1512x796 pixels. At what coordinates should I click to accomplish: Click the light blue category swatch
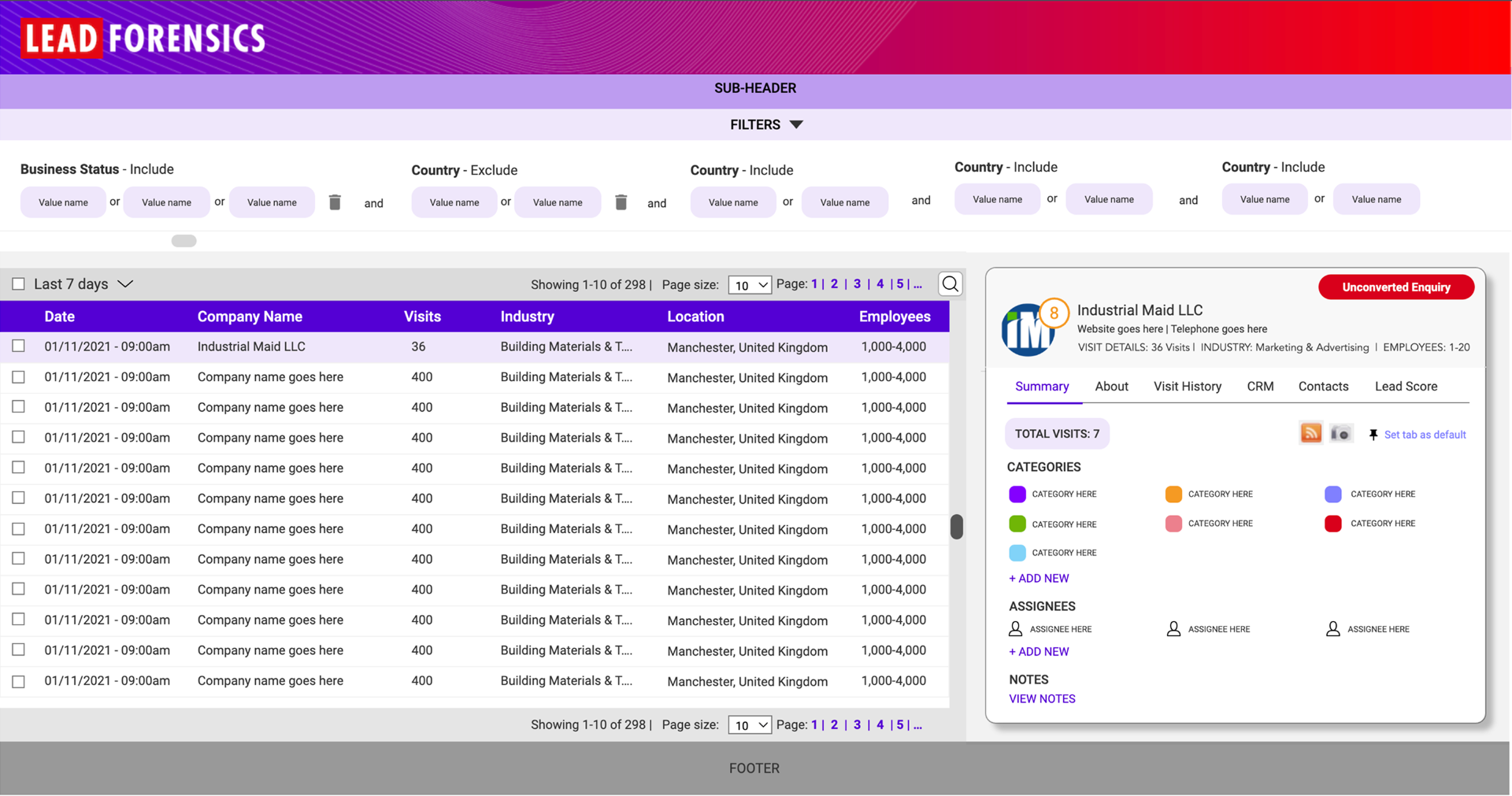click(1017, 553)
